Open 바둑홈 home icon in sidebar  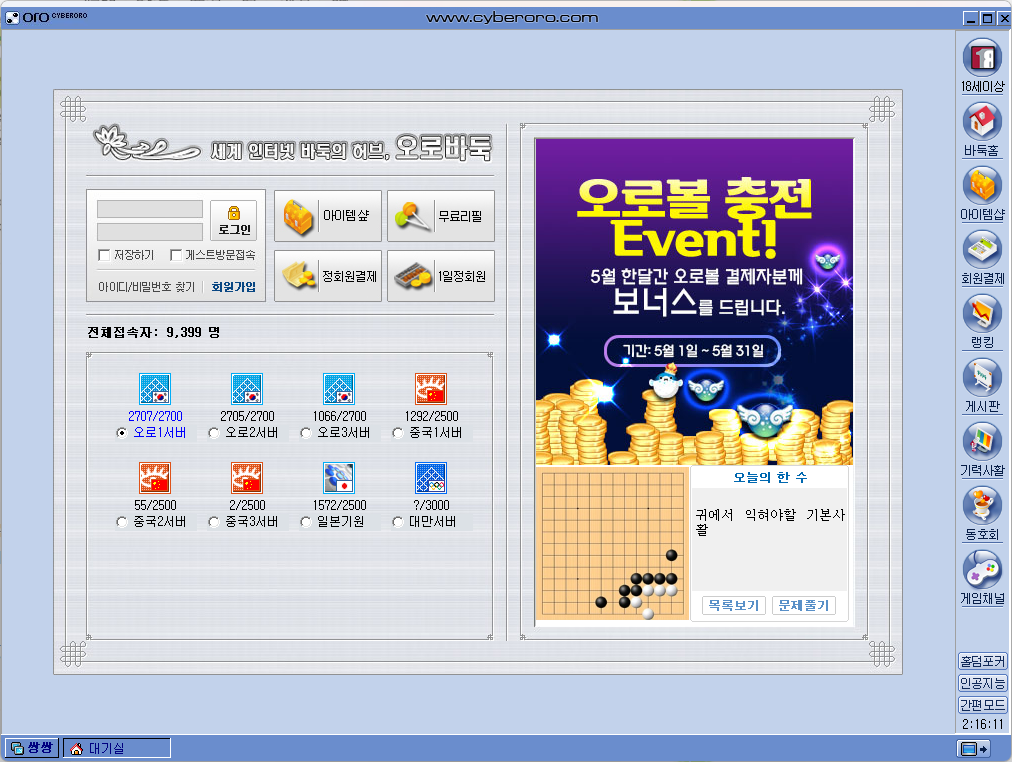982,121
